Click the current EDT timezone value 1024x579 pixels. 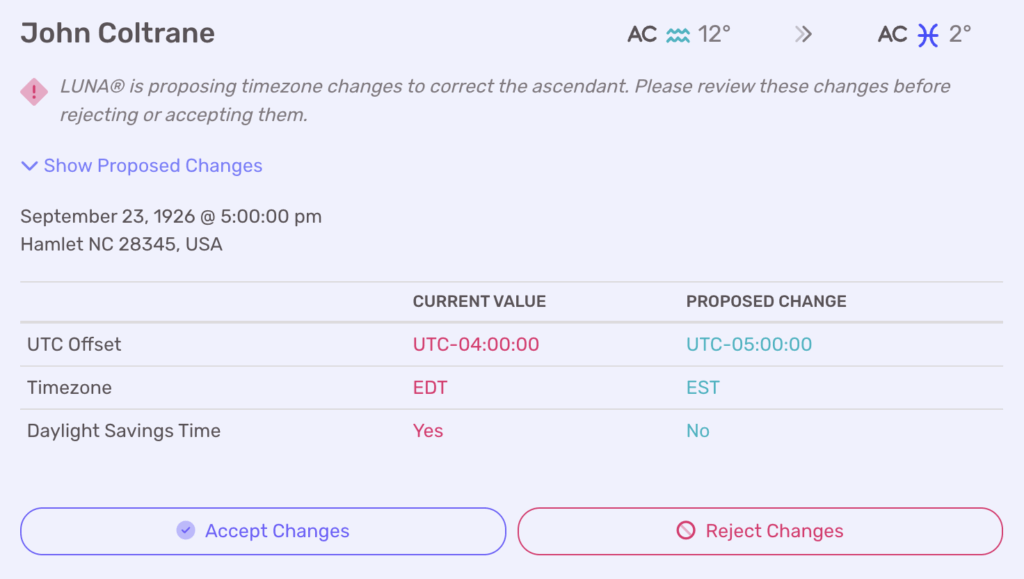430,388
